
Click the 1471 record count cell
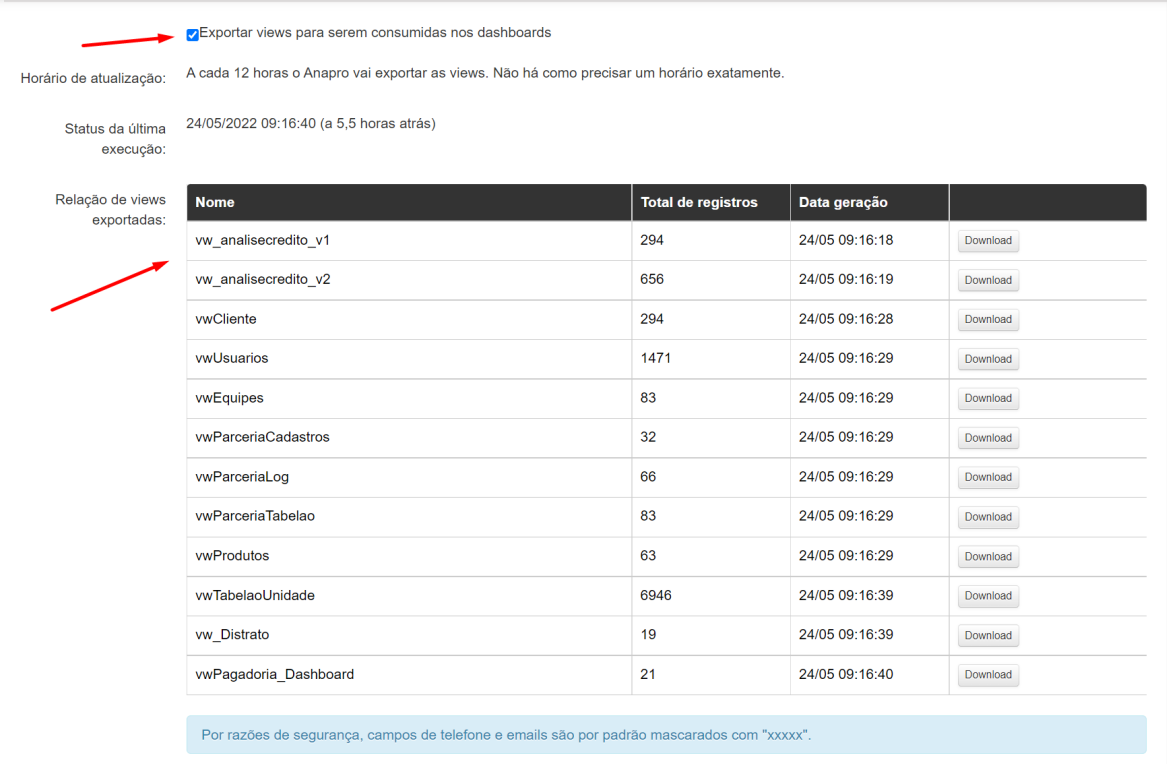(x=656, y=358)
